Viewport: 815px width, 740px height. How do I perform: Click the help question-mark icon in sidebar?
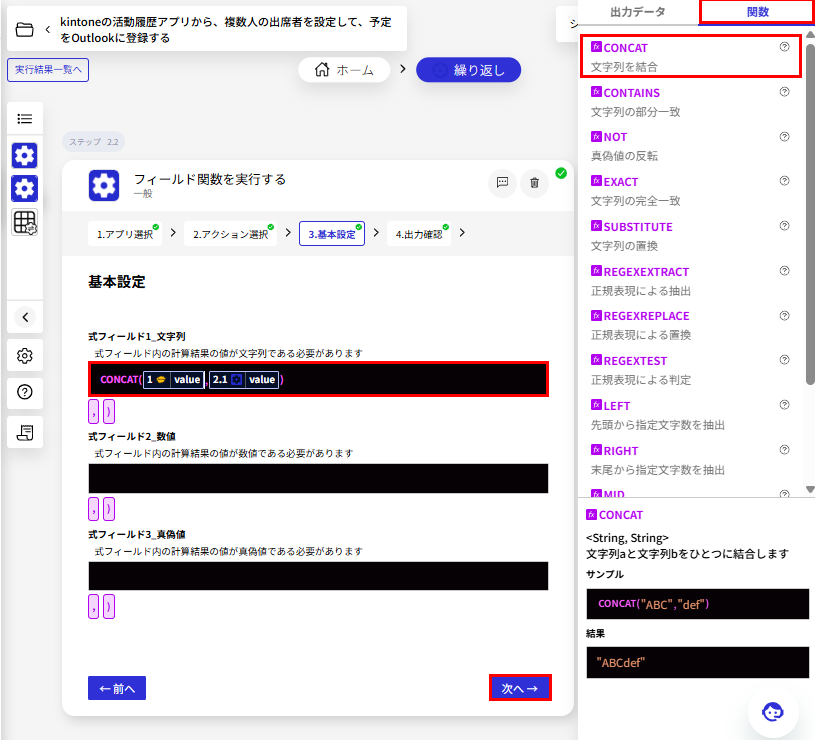24,391
